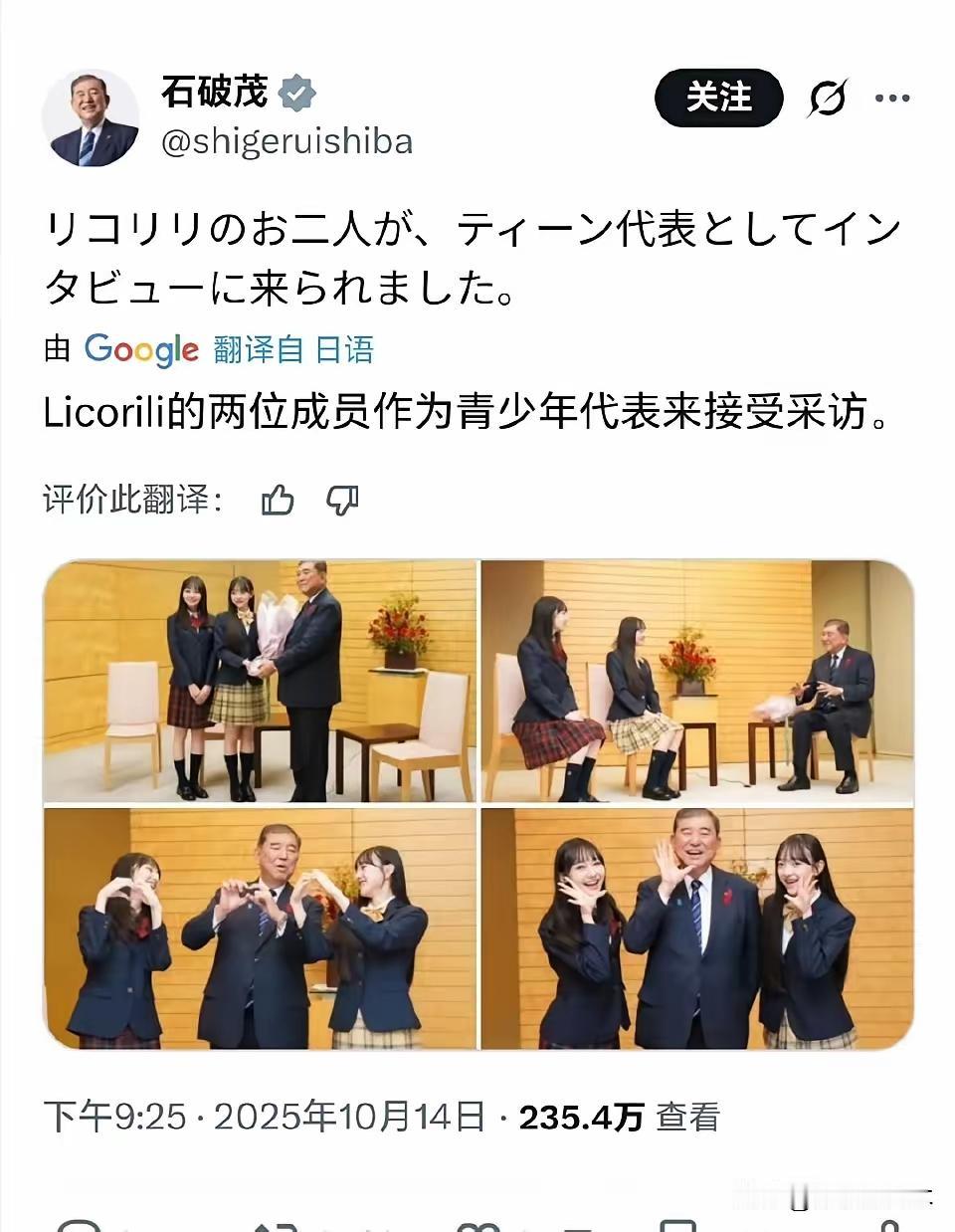Toggle the 翻译自 日语 translation link
This screenshot has height=1232, width=955.
(293, 349)
